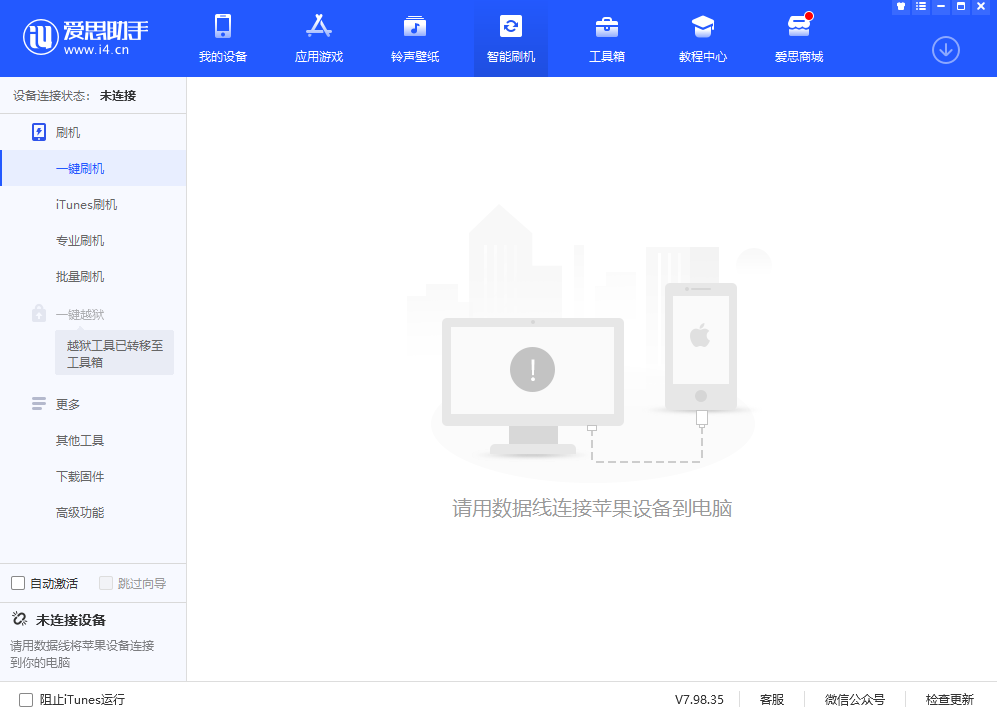997x717 pixels.
Task: Expand the 刷机 (Flash) sidebar group
Action: 67,131
